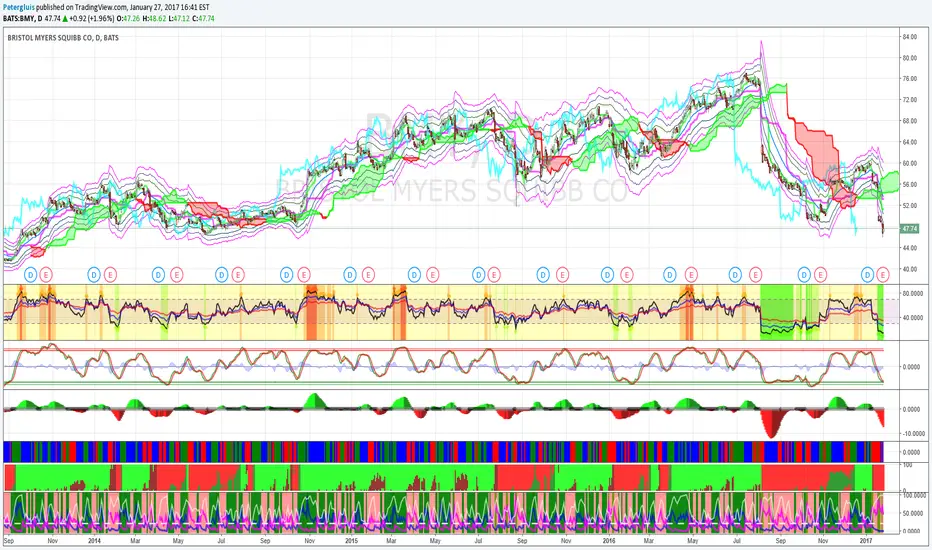Click the dividend D marker for April 2014
This screenshot has width=932, height=550.
pyautogui.click(x=158, y=275)
